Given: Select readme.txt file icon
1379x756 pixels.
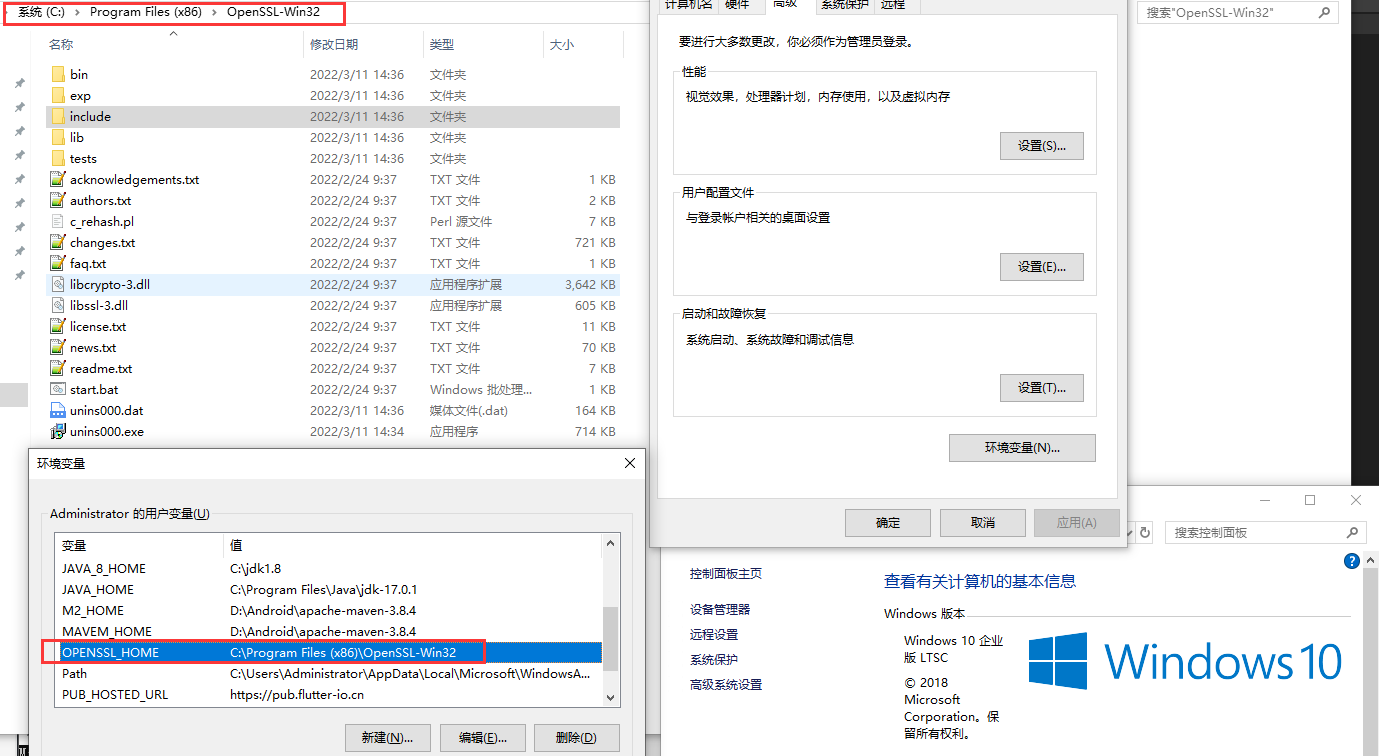Looking at the screenshot, I should tap(58, 368).
